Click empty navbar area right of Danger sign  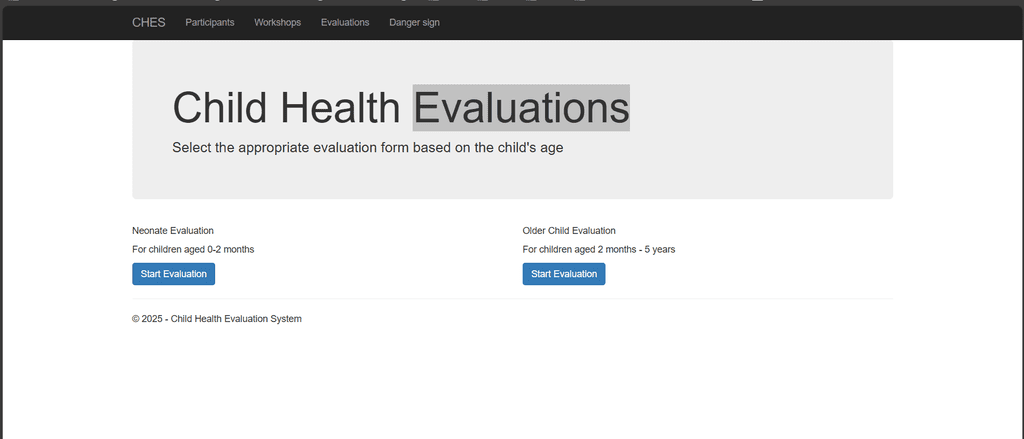click(x=700, y=22)
